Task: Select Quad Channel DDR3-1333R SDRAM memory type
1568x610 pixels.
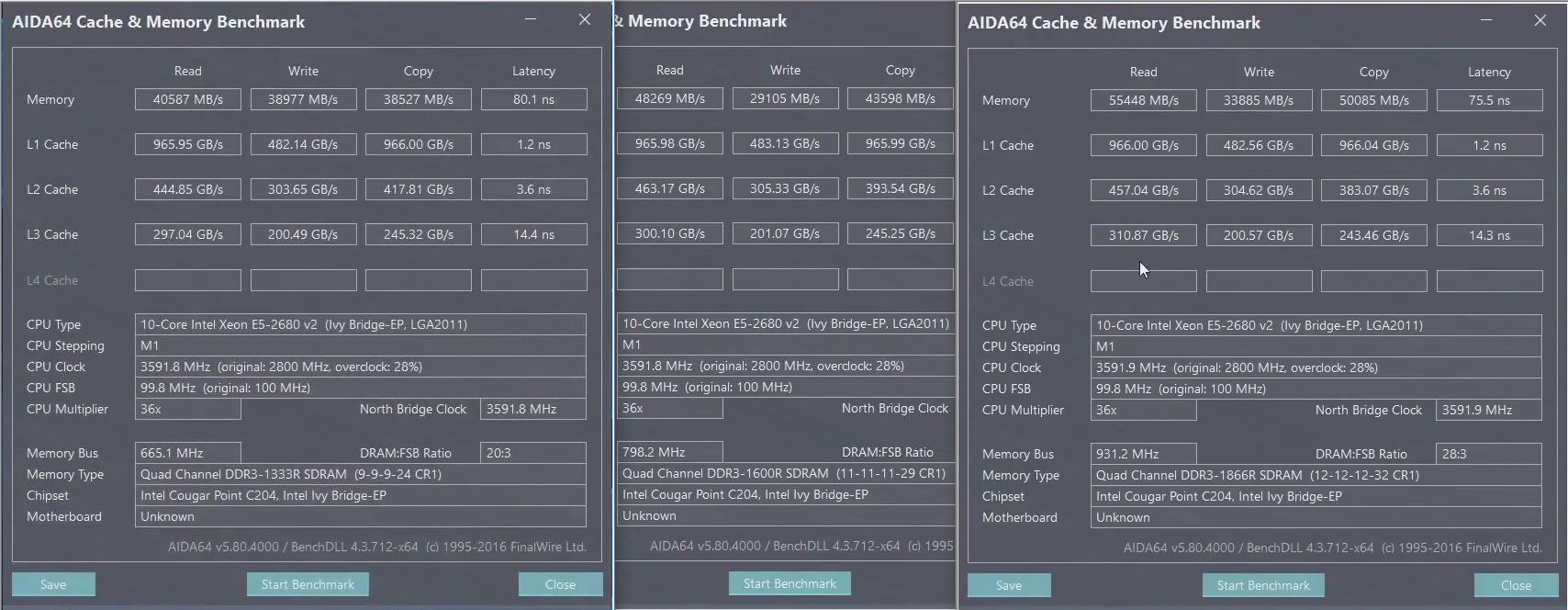Action: pyautogui.click(x=361, y=474)
